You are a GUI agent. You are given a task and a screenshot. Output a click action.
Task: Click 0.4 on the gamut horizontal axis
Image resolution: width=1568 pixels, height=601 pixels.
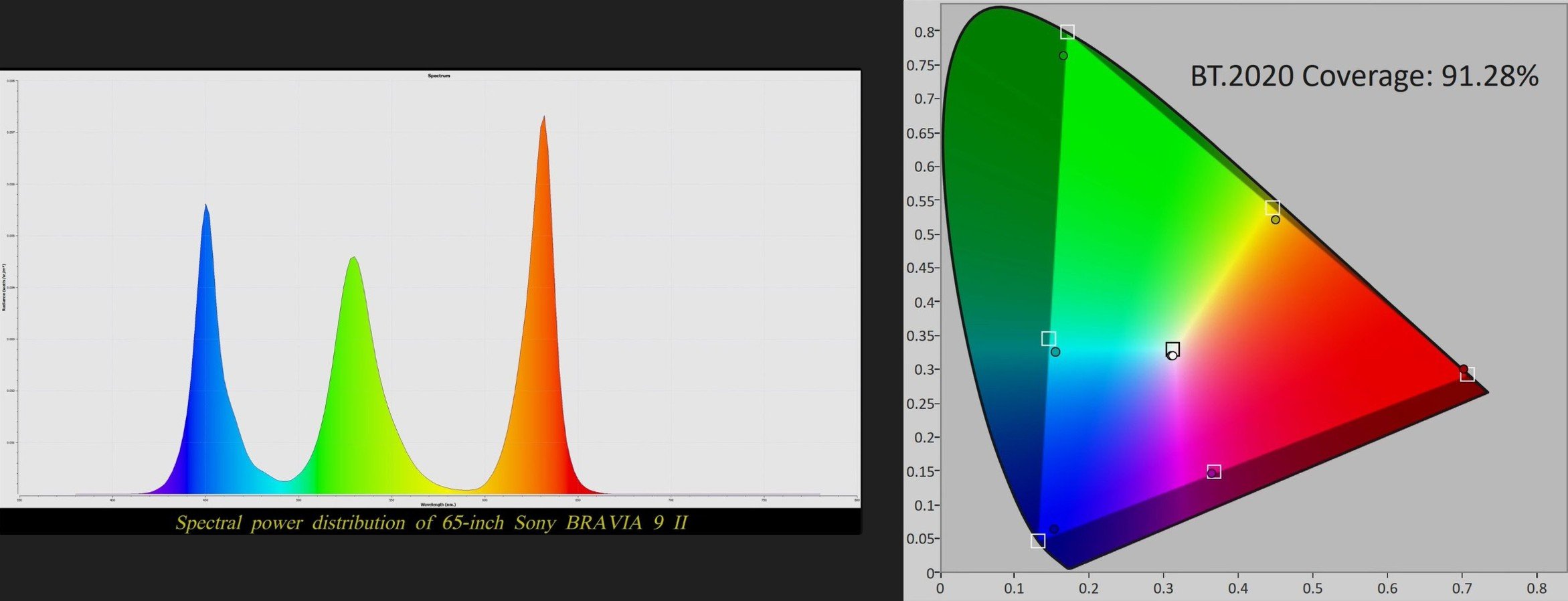point(1238,589)
